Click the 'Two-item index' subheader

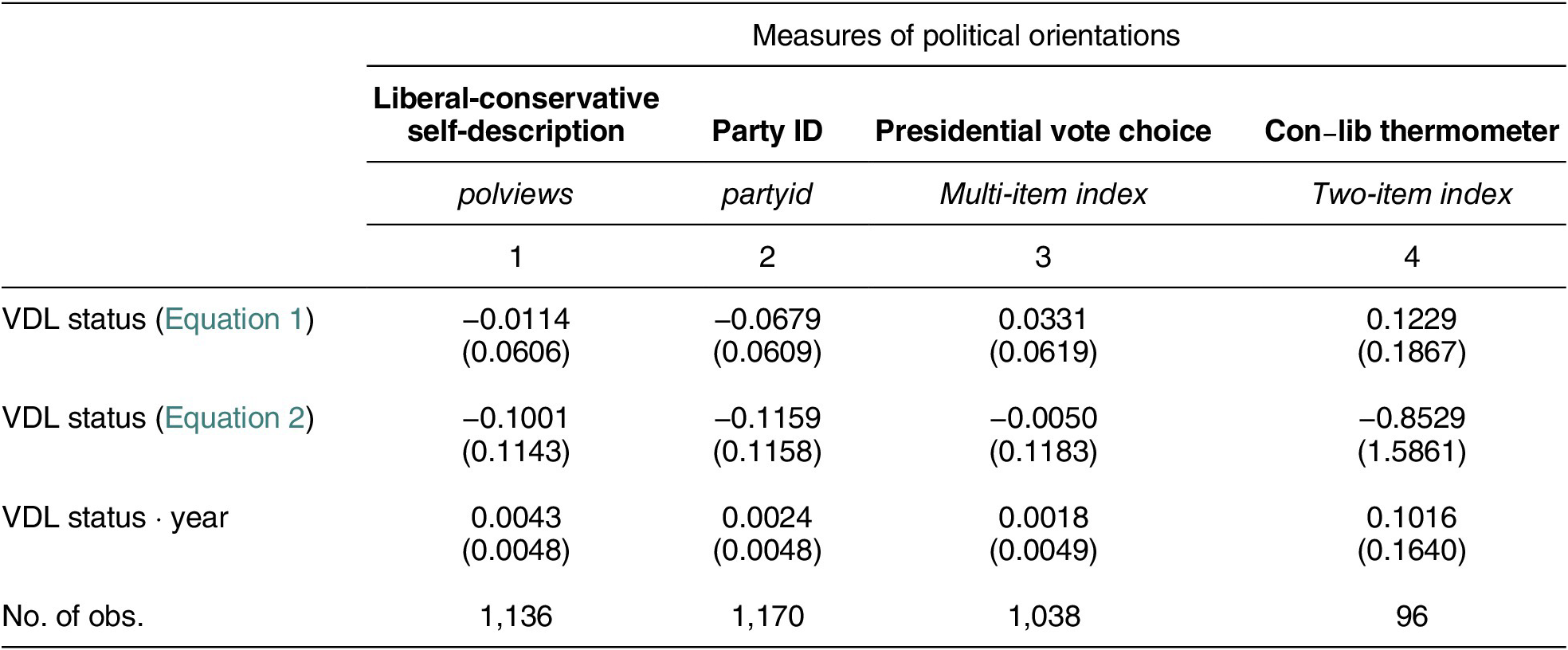pos(1411,194)
